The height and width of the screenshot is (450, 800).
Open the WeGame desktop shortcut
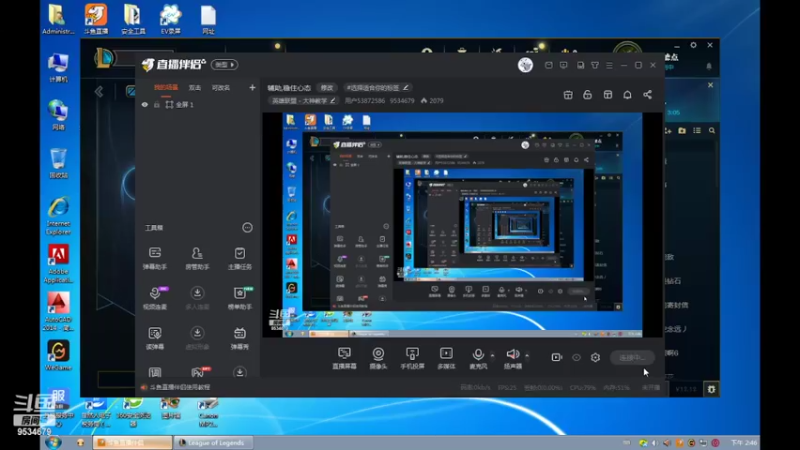[x=58, y=355]
